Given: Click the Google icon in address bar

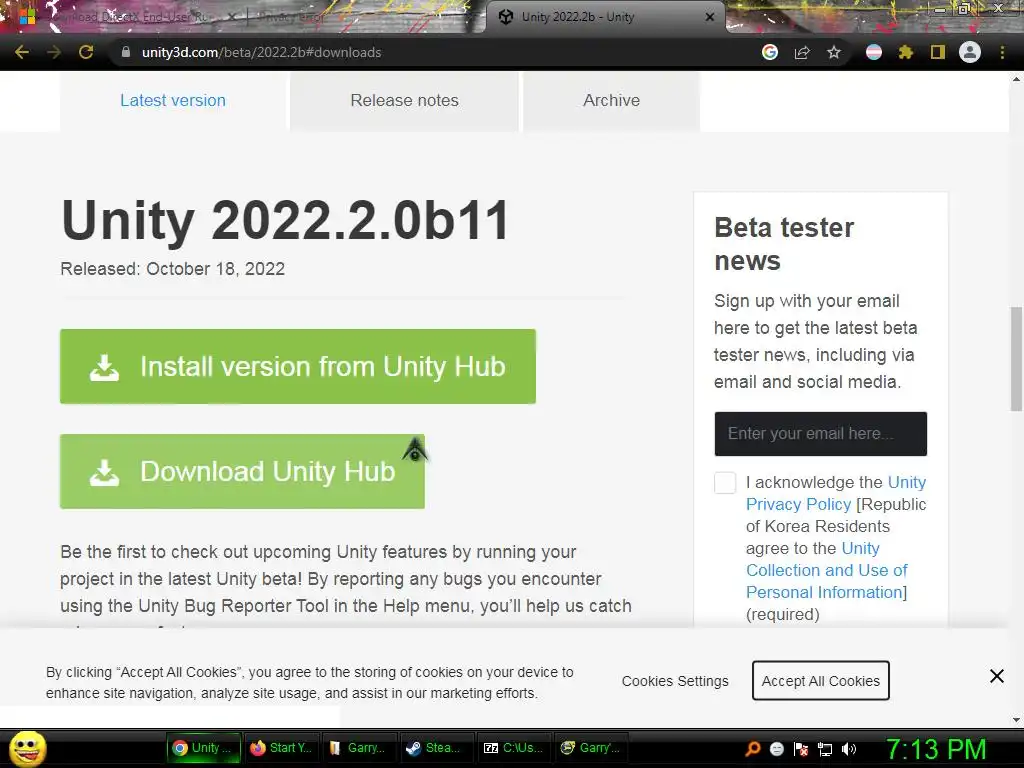Looking at the screenshot, I should (770, 52).
